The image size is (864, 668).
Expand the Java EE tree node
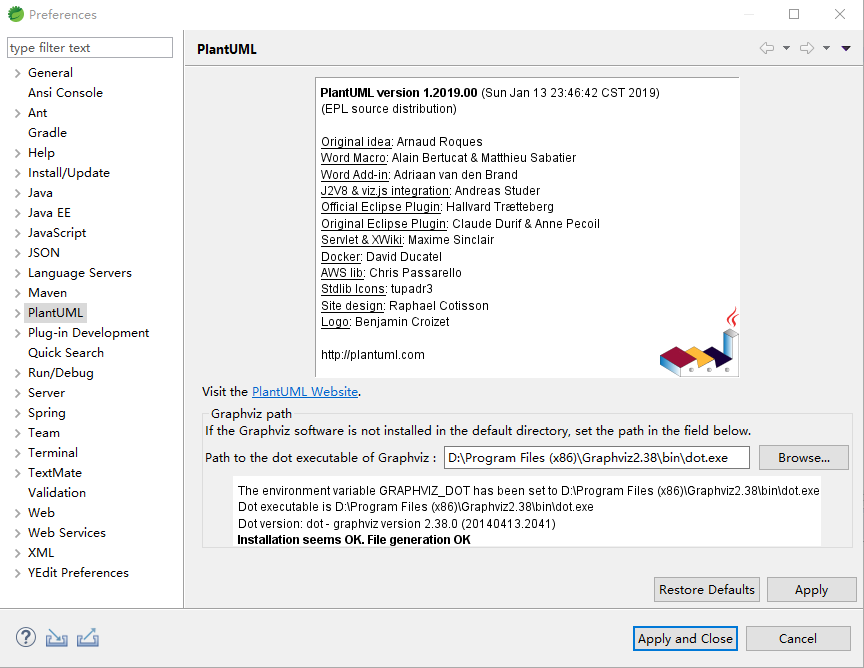pos(17,213)
